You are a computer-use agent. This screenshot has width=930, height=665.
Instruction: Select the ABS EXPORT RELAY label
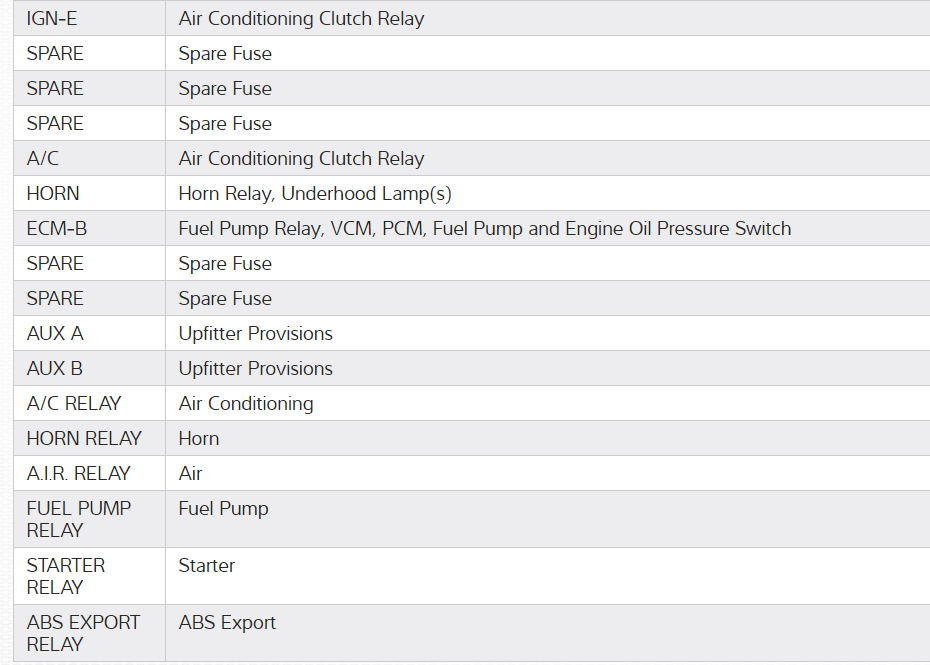[83, 633]
